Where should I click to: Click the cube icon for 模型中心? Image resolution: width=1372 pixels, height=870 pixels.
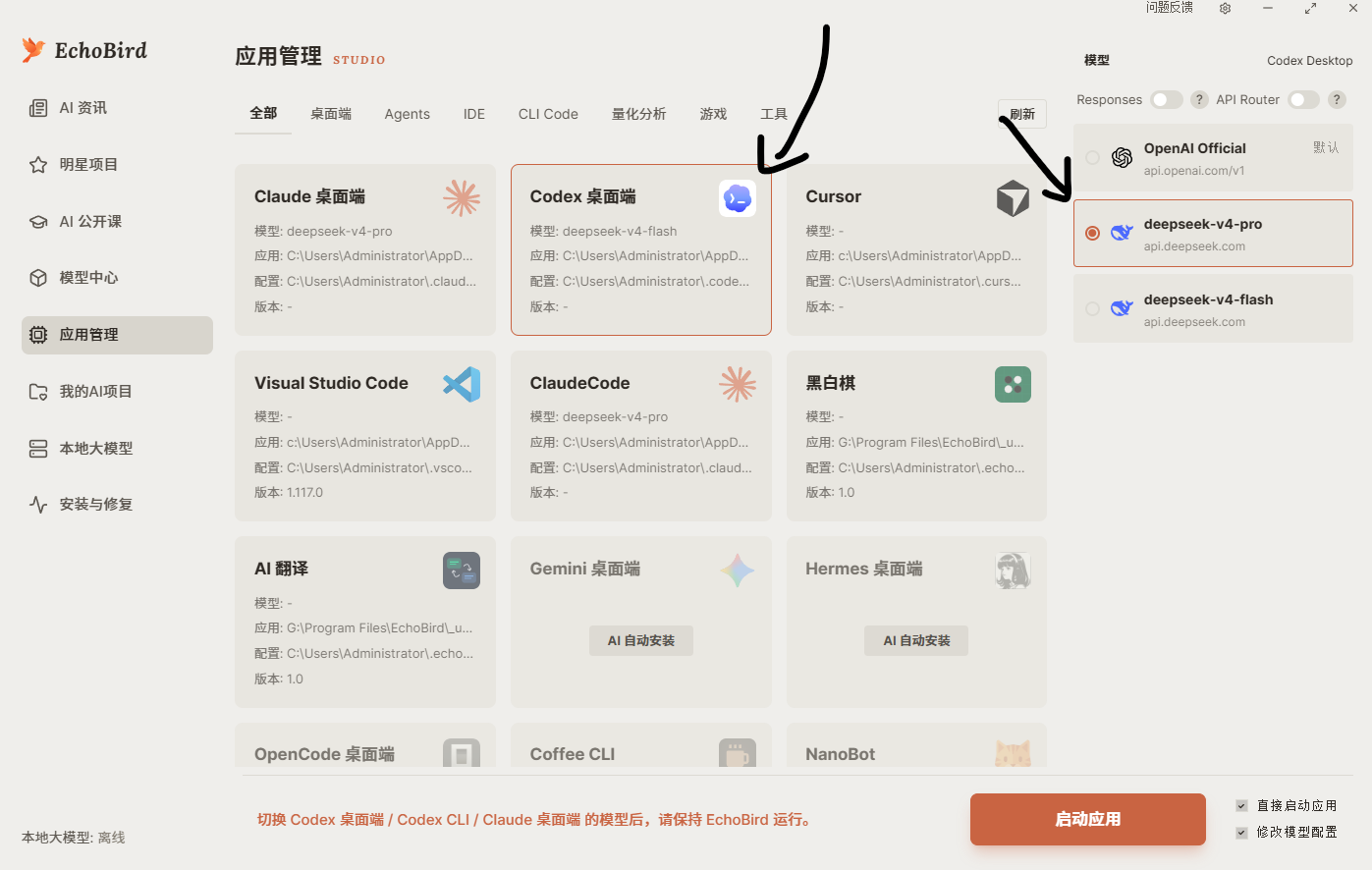(x=38, y=278)
